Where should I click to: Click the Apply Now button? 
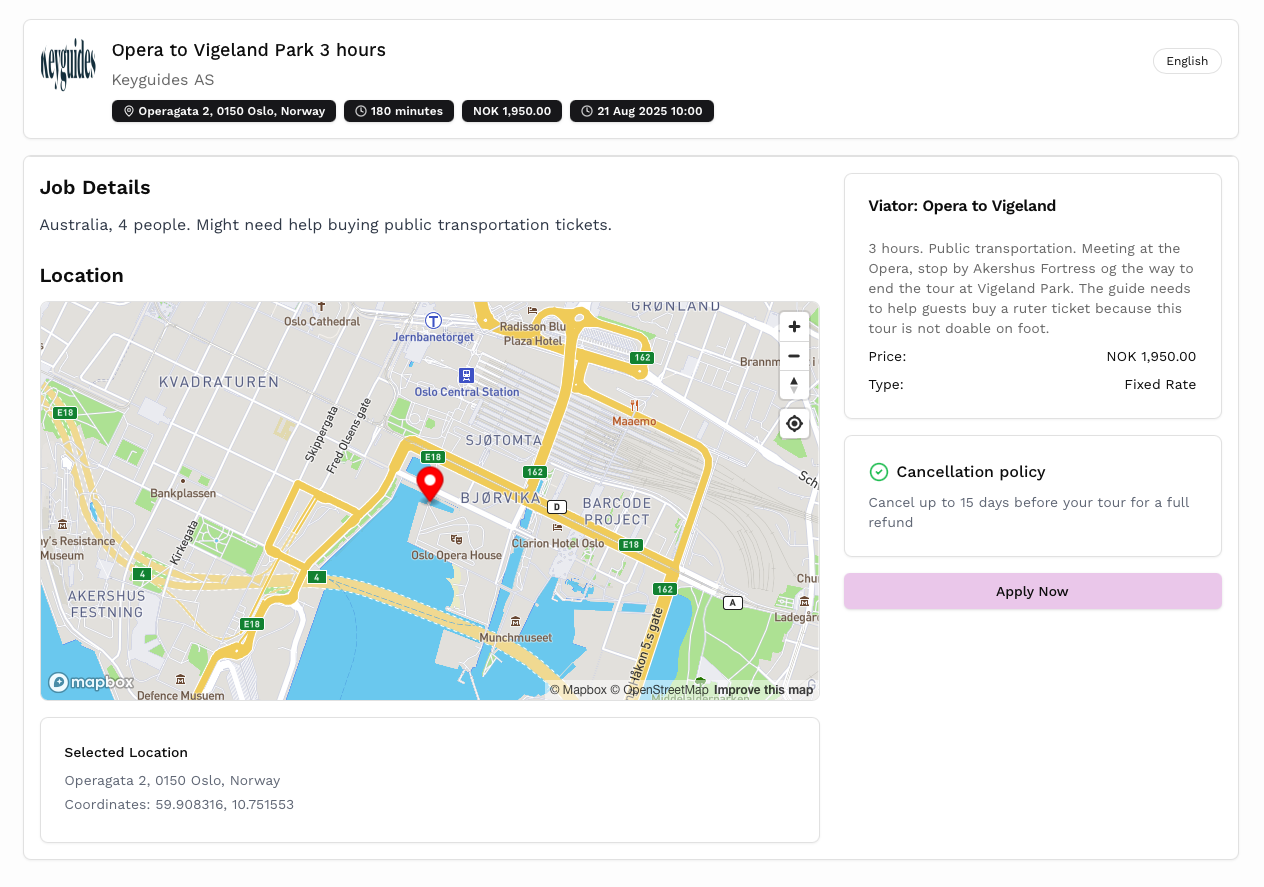tap(1032, 591)
